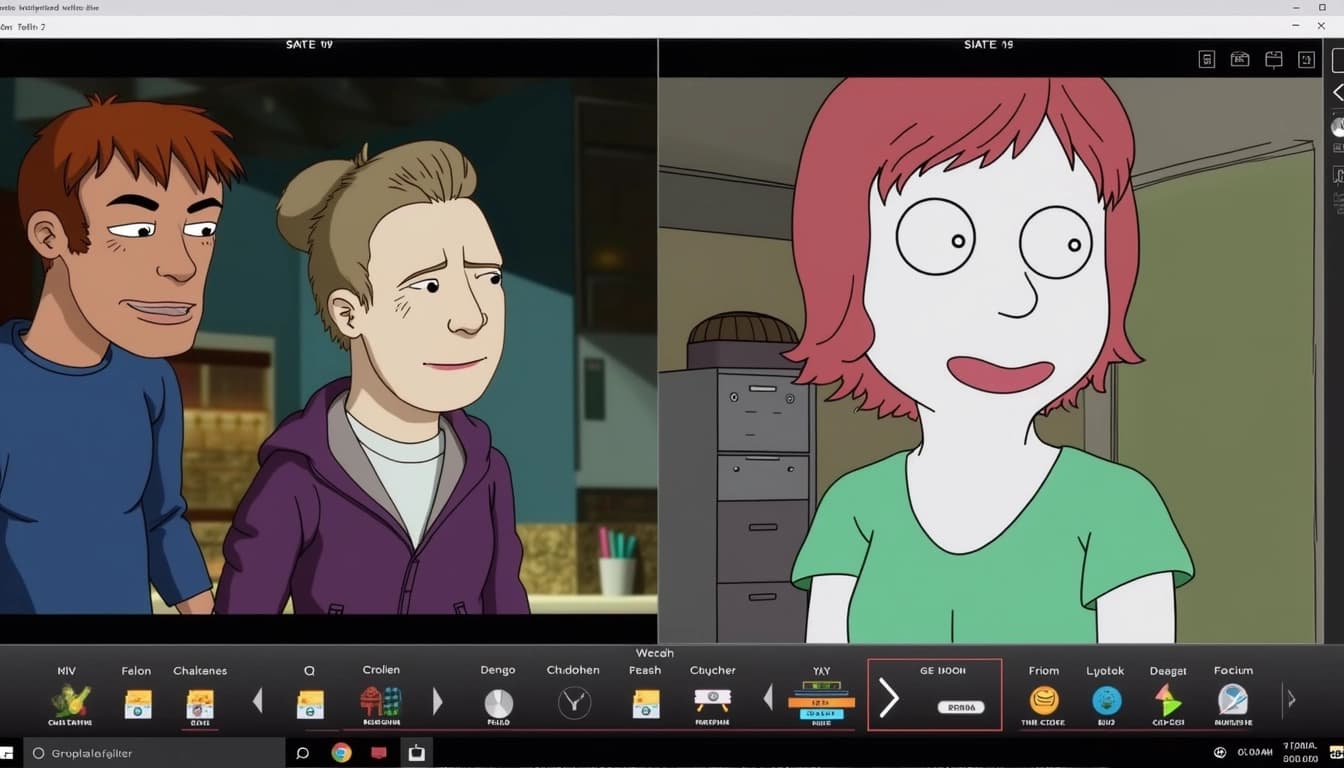Open the sidebar with the left-pointing chevron

(1338, 92)
